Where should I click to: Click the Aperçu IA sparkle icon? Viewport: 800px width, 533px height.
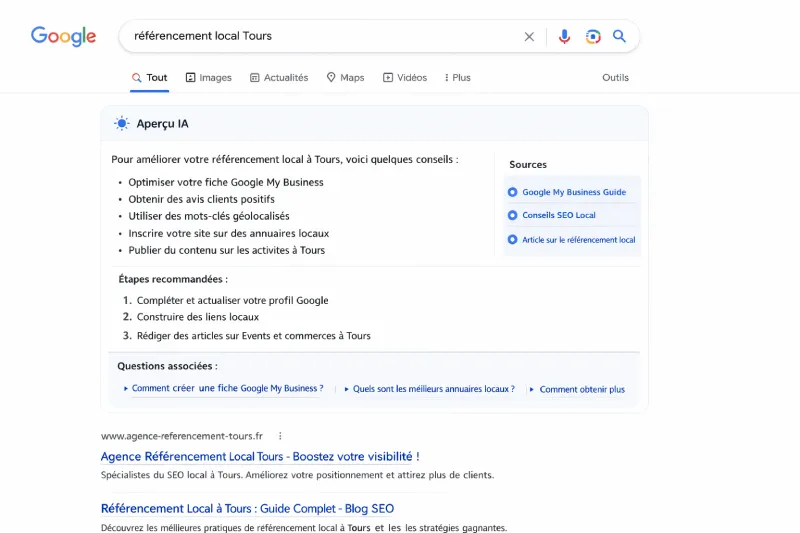[x=121, y=123]
